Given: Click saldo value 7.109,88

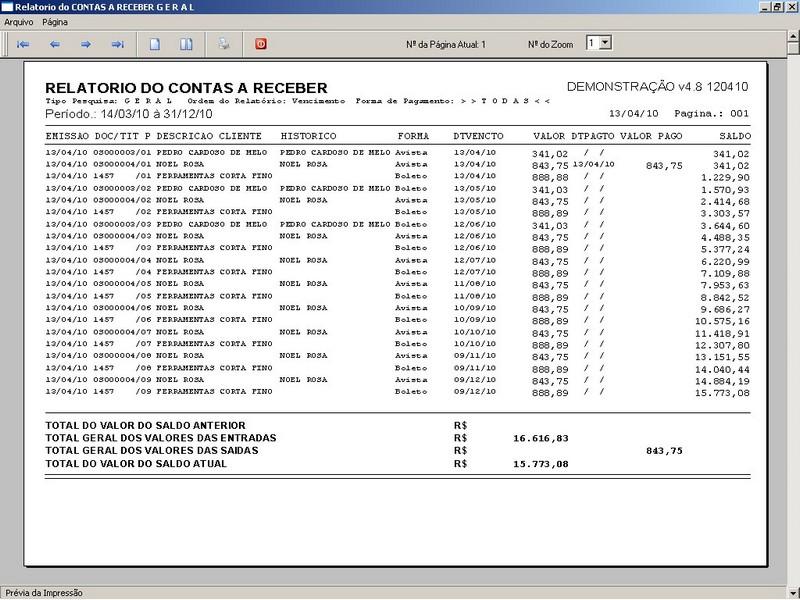Looking at the screenshot, I should point(725,273).
